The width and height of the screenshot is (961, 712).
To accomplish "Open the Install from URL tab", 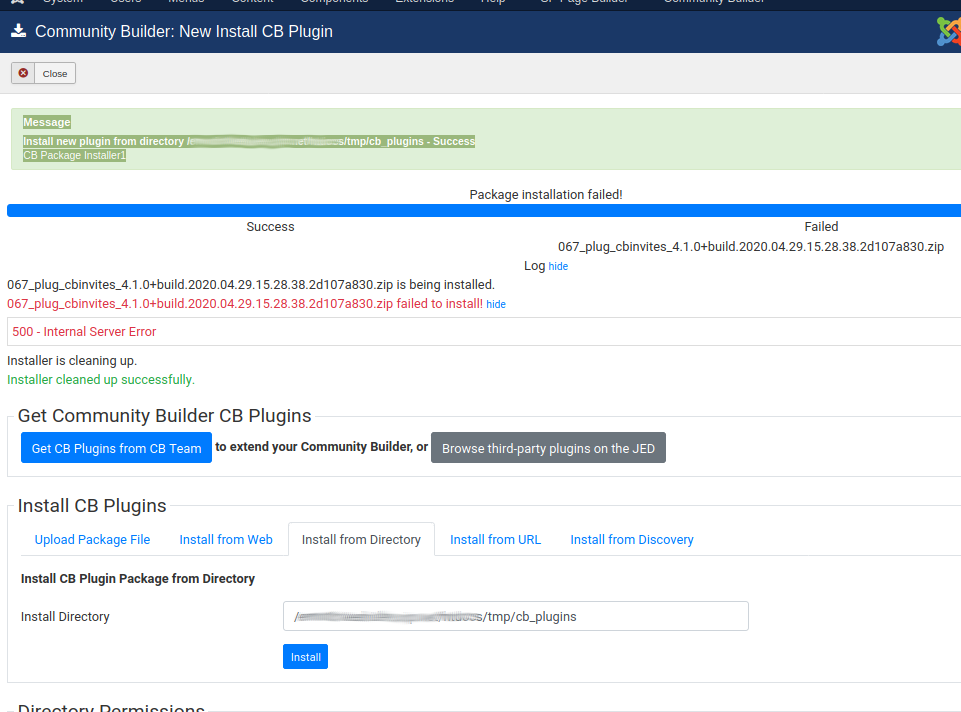I will (495, 540).
